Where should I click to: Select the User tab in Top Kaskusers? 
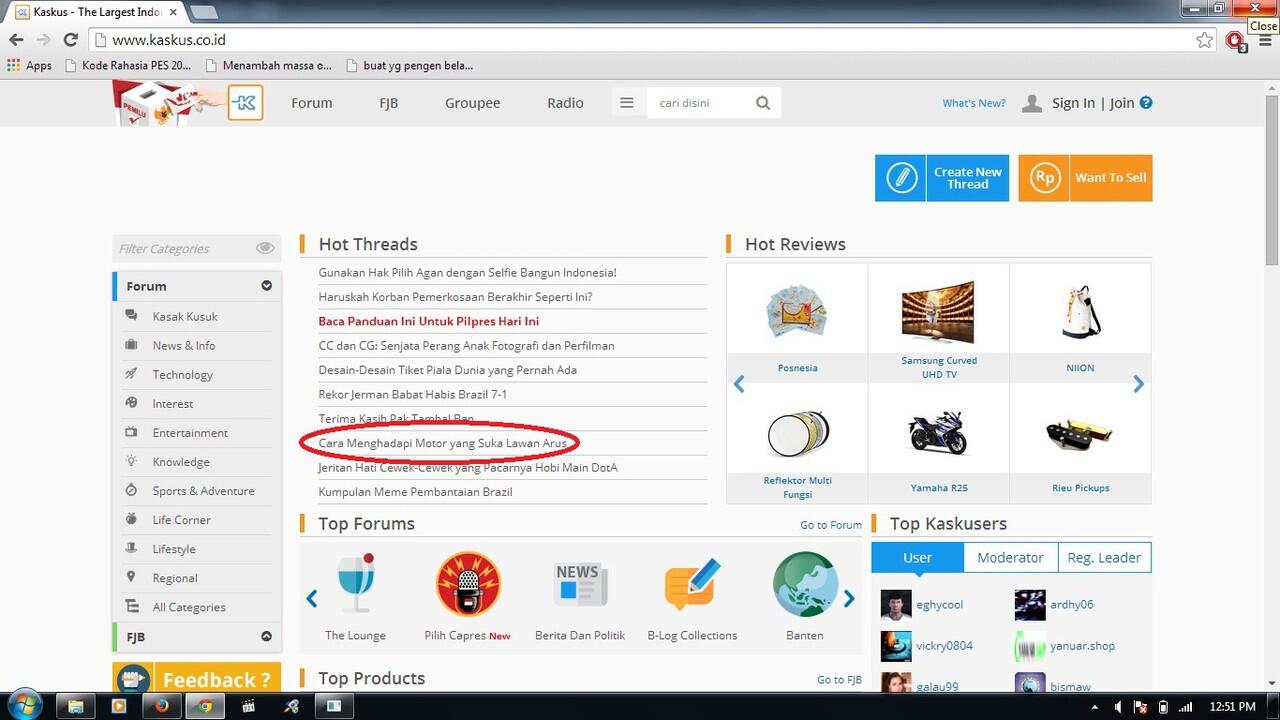917,557
